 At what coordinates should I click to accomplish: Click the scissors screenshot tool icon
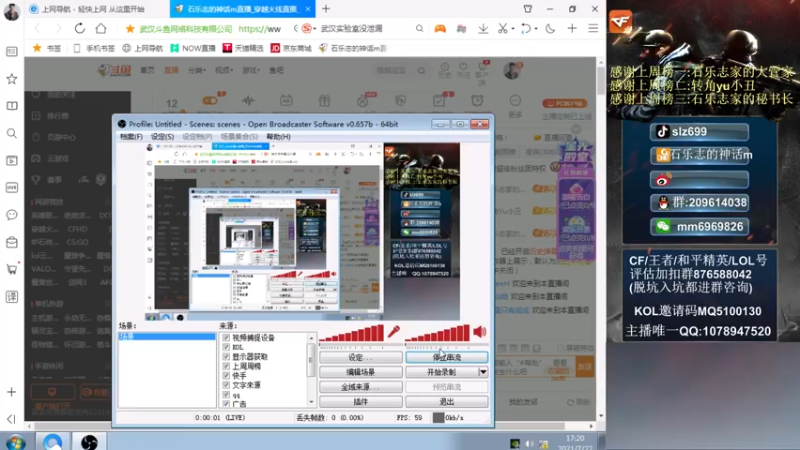(503, 29)
